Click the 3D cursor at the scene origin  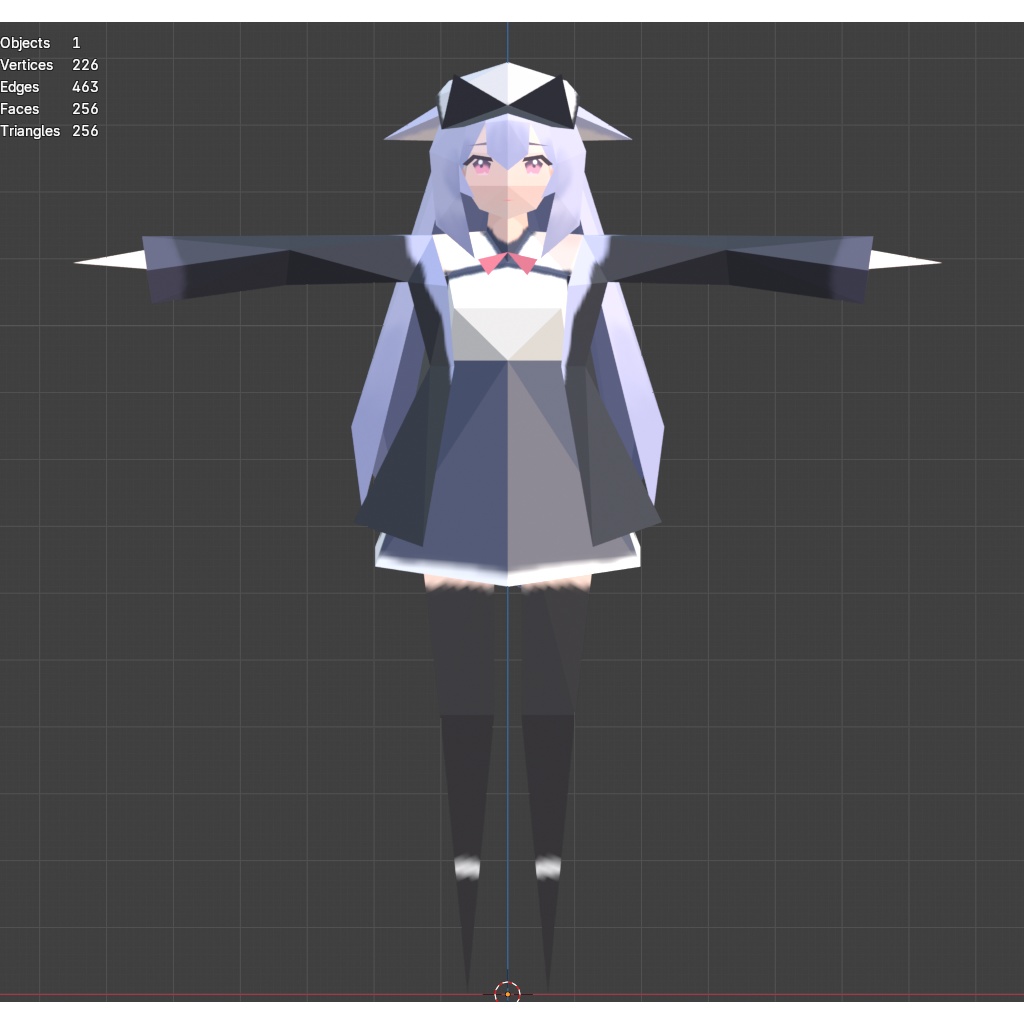[509, 995]
